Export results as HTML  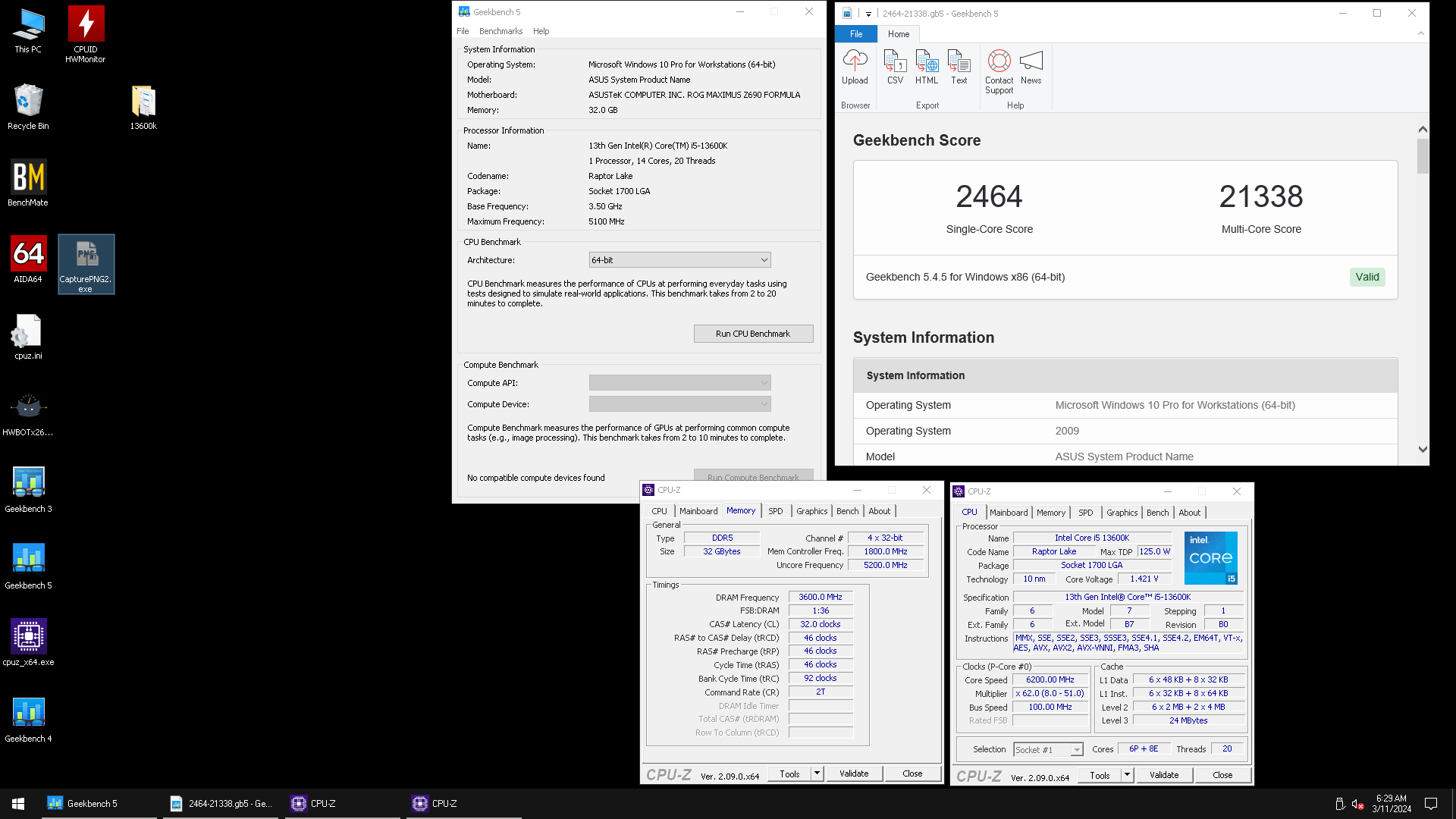[927, 67]
